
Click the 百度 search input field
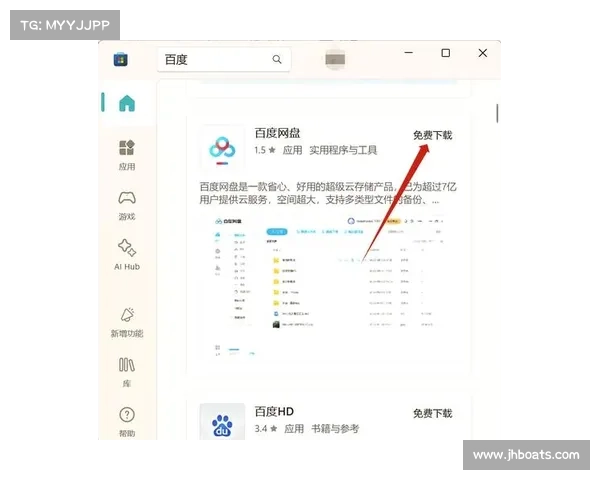click(x=224, y=59)
